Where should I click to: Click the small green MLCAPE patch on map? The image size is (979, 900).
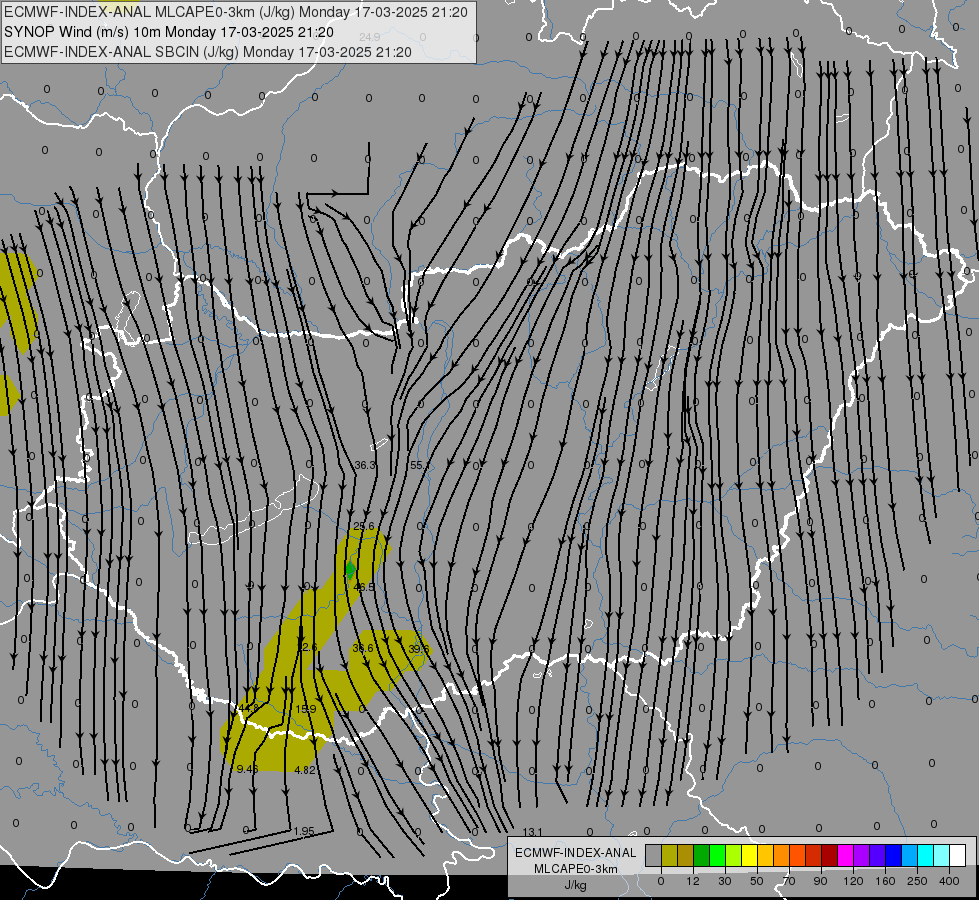pos(350,570)
